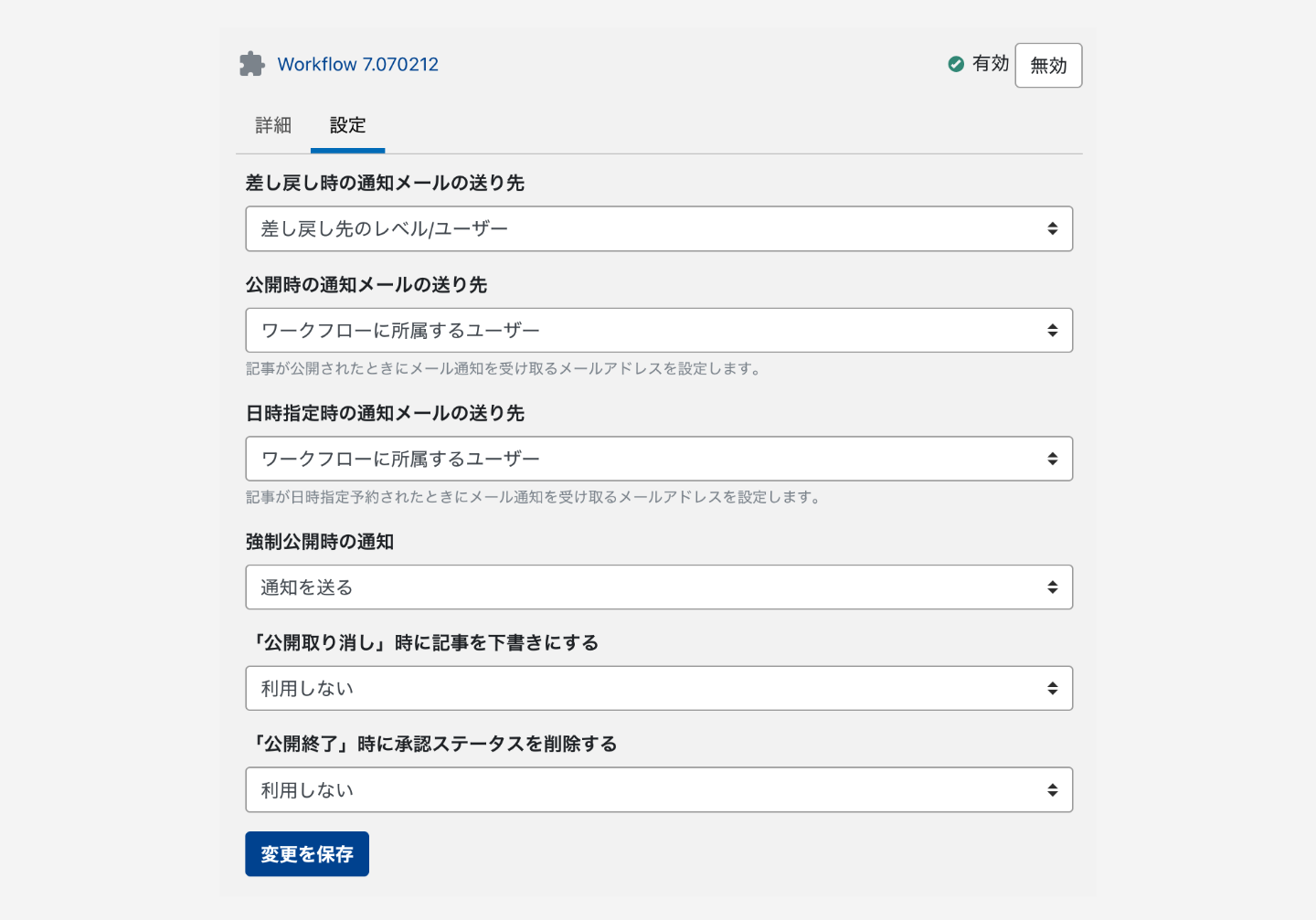Click the puzzle piece plugin icon
1316x920 pixels.
pyautogui.click(x=251, y=64)
